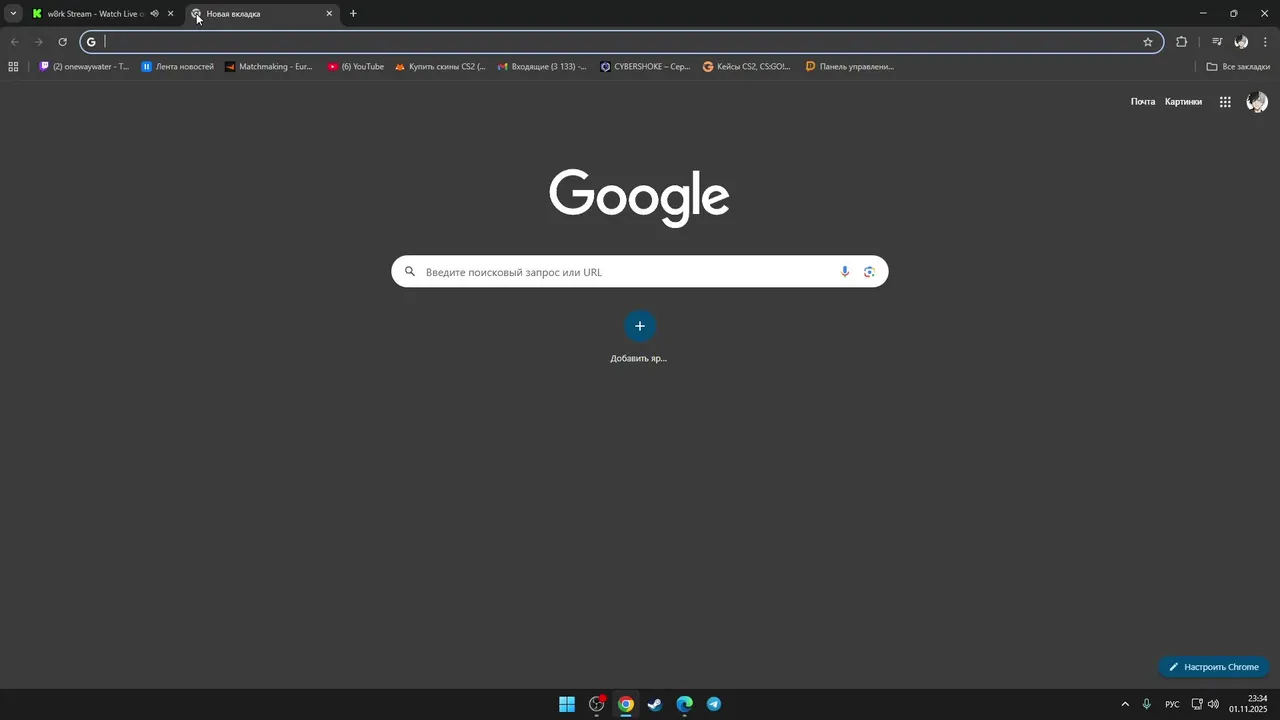This screenshot has height=720, width=1280.
Task: Open the Лента новостей bookmark
Action: 178,67
